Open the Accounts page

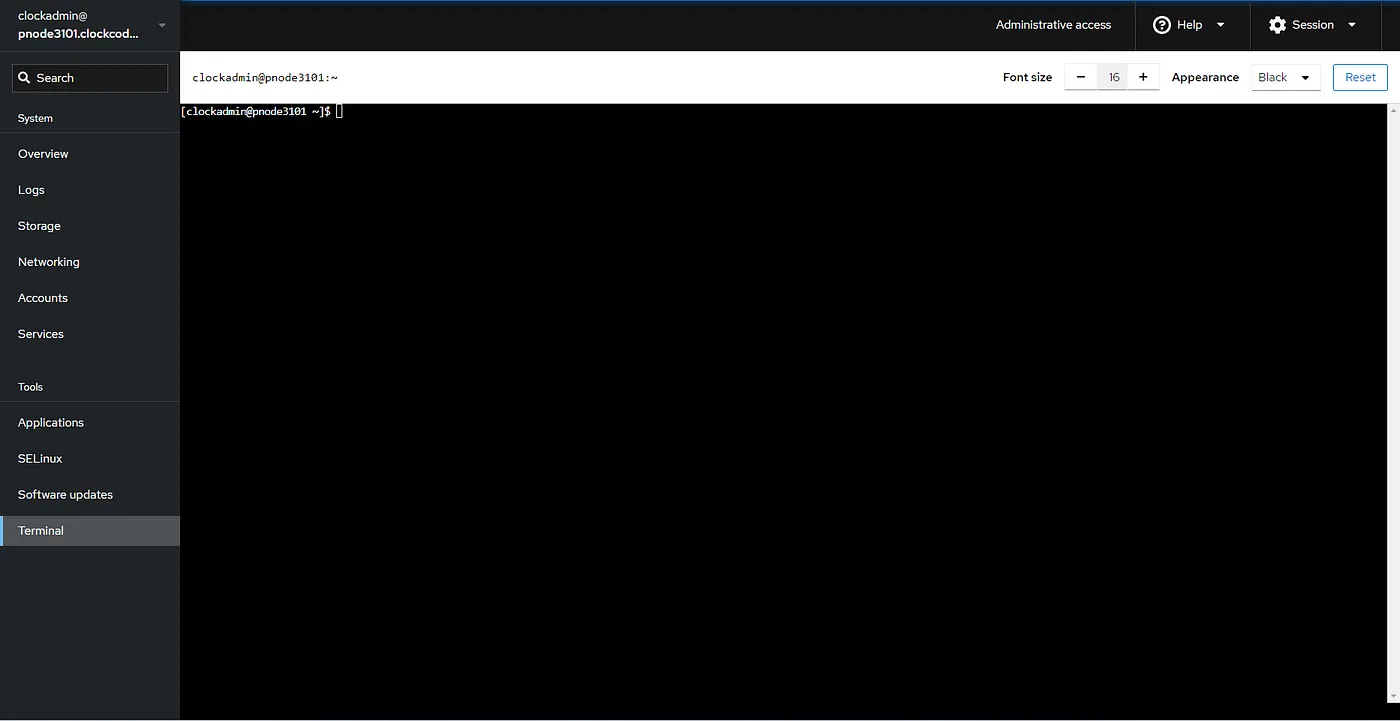(90, 298)
